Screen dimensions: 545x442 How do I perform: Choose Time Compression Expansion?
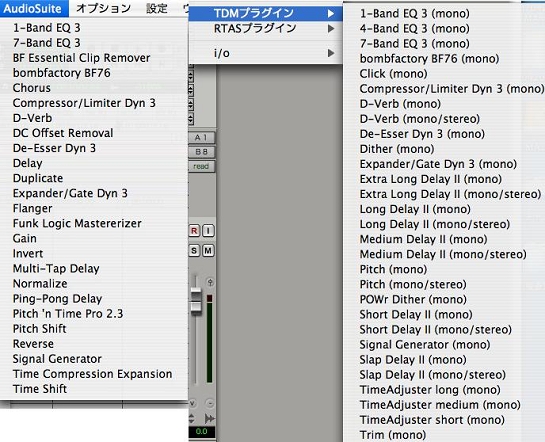pyautogui.click(x=92, y=374)
